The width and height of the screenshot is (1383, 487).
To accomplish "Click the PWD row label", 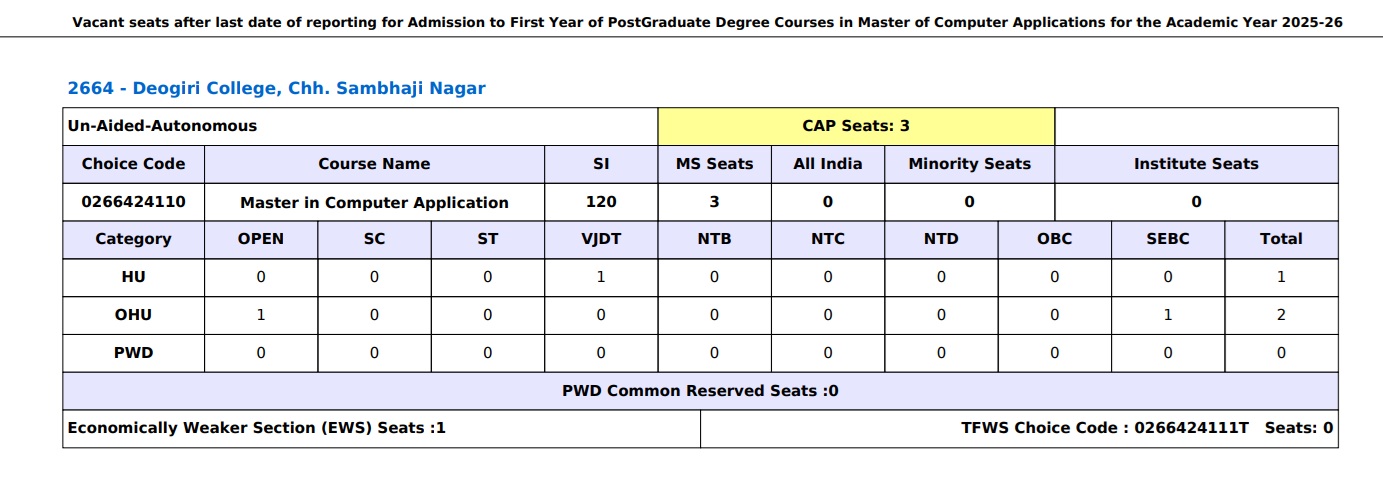I will 133,353.
